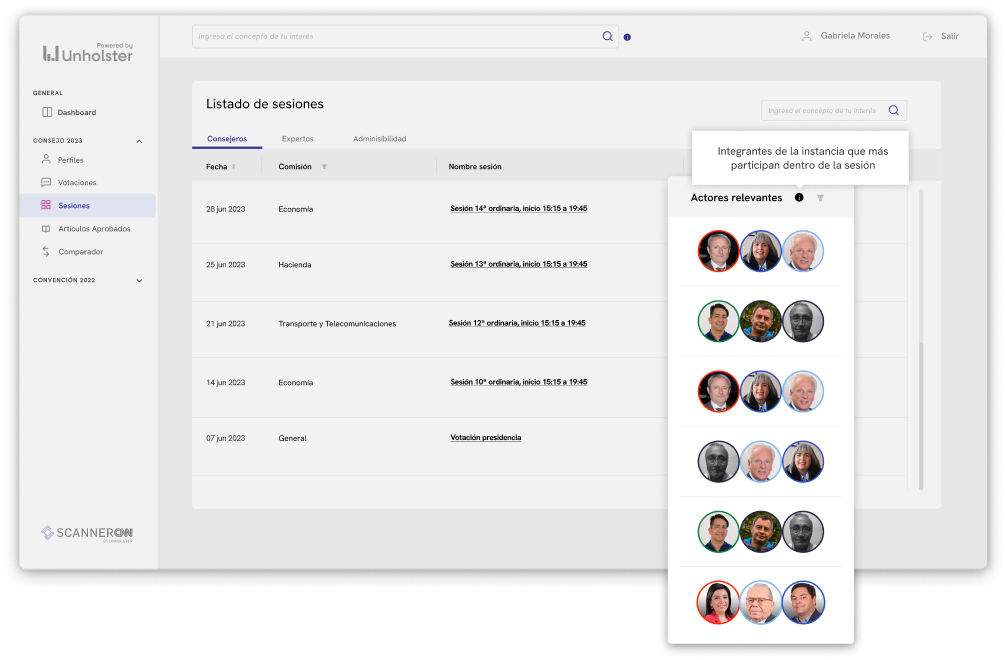Viewport: 1007px width, 660px height.
Task: Click the search icon in sessions list field
Action: pos(893,111)
